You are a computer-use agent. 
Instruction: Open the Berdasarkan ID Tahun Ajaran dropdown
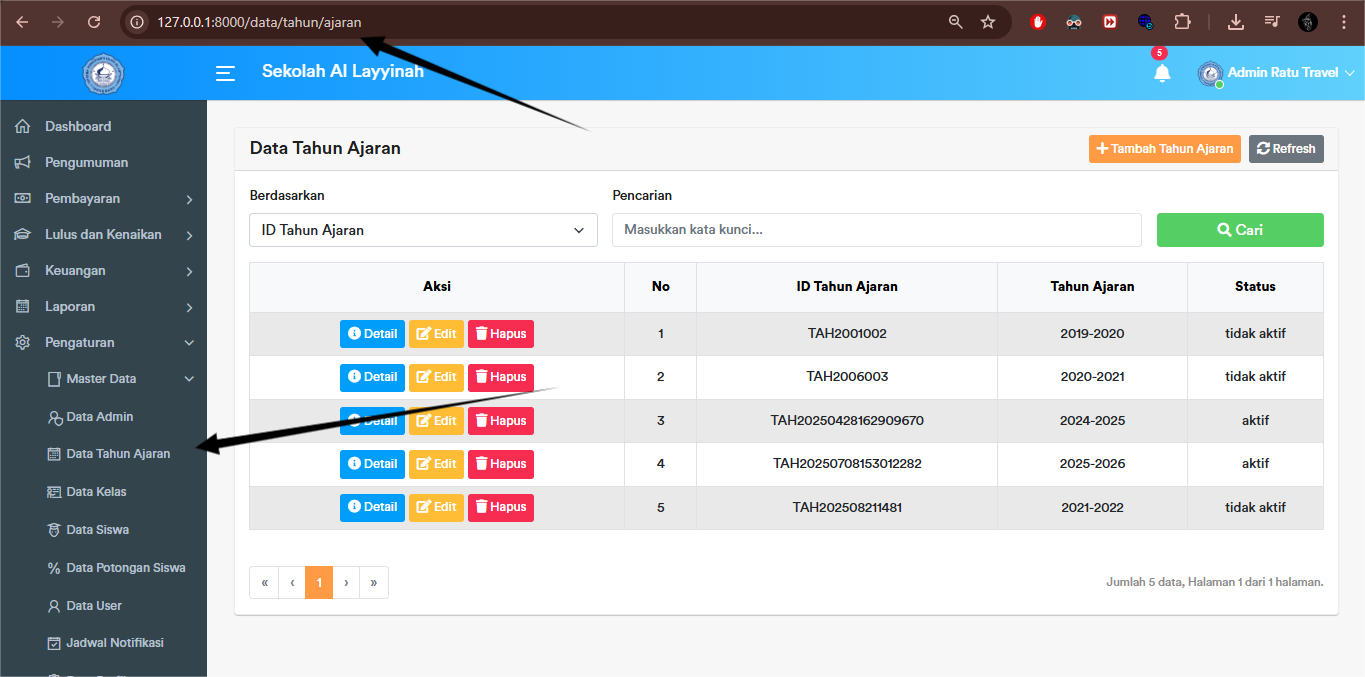point(423,230)
